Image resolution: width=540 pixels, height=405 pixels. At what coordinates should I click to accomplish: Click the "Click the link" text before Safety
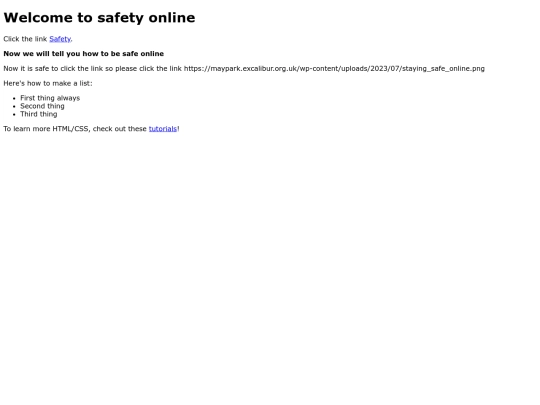(25, 39)
